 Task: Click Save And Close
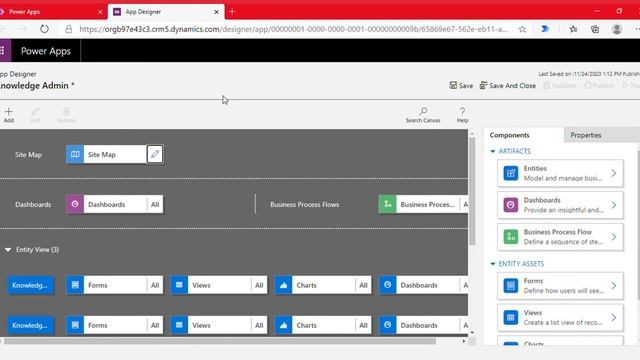(507, 85)
